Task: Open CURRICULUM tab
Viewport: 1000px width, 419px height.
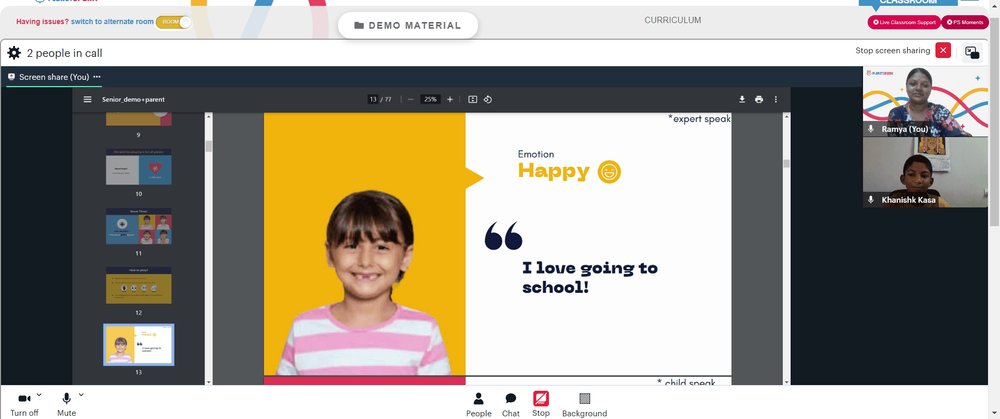Action: (x=672, y=20)
